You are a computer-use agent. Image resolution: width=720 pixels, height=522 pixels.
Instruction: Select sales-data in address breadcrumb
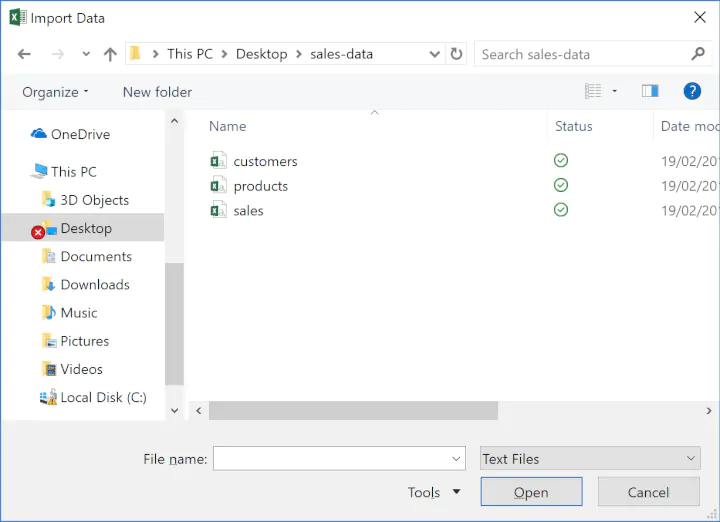click(x=341, y=54)
